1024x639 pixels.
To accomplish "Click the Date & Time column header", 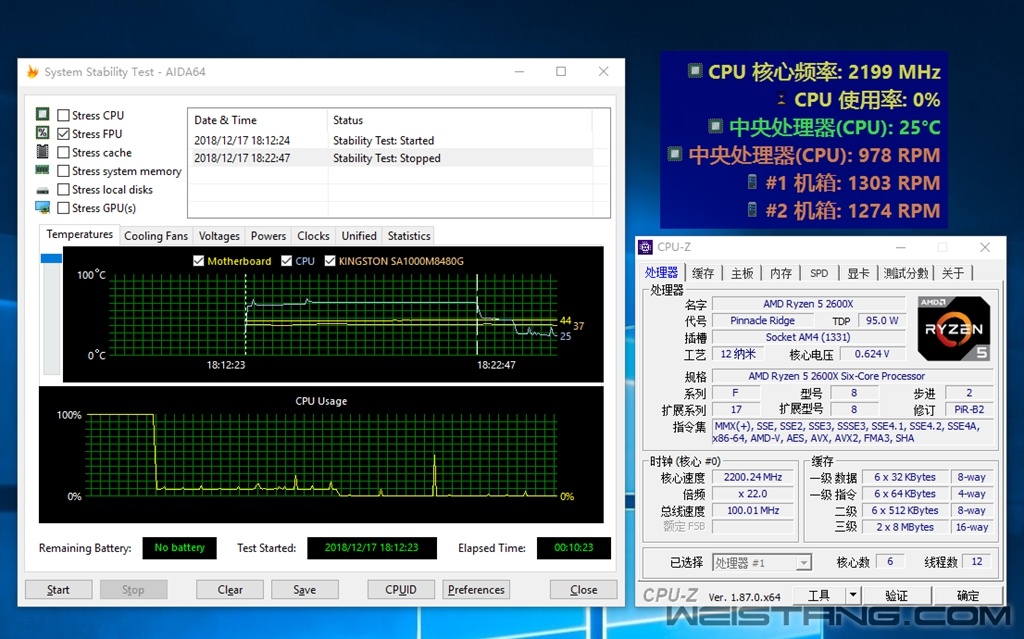I will (x=257, y=120).
